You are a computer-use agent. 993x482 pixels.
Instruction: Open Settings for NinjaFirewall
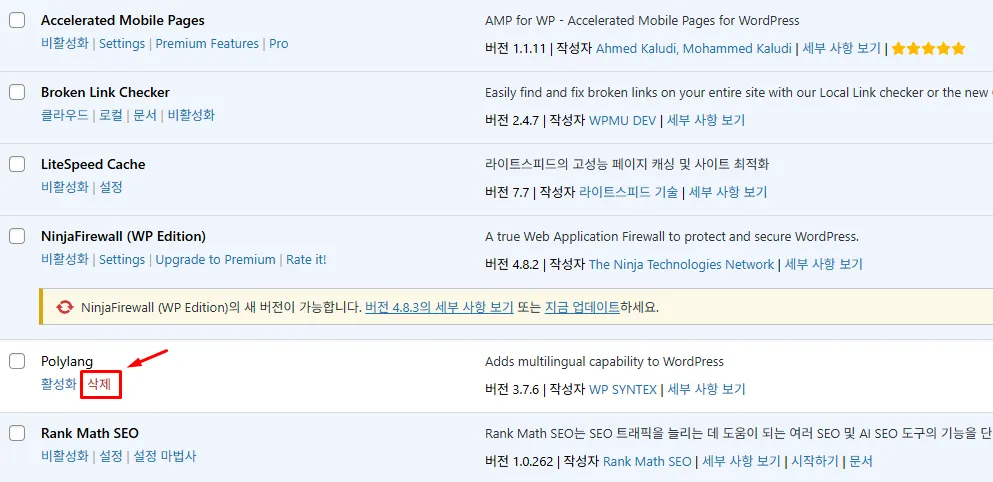122,260
